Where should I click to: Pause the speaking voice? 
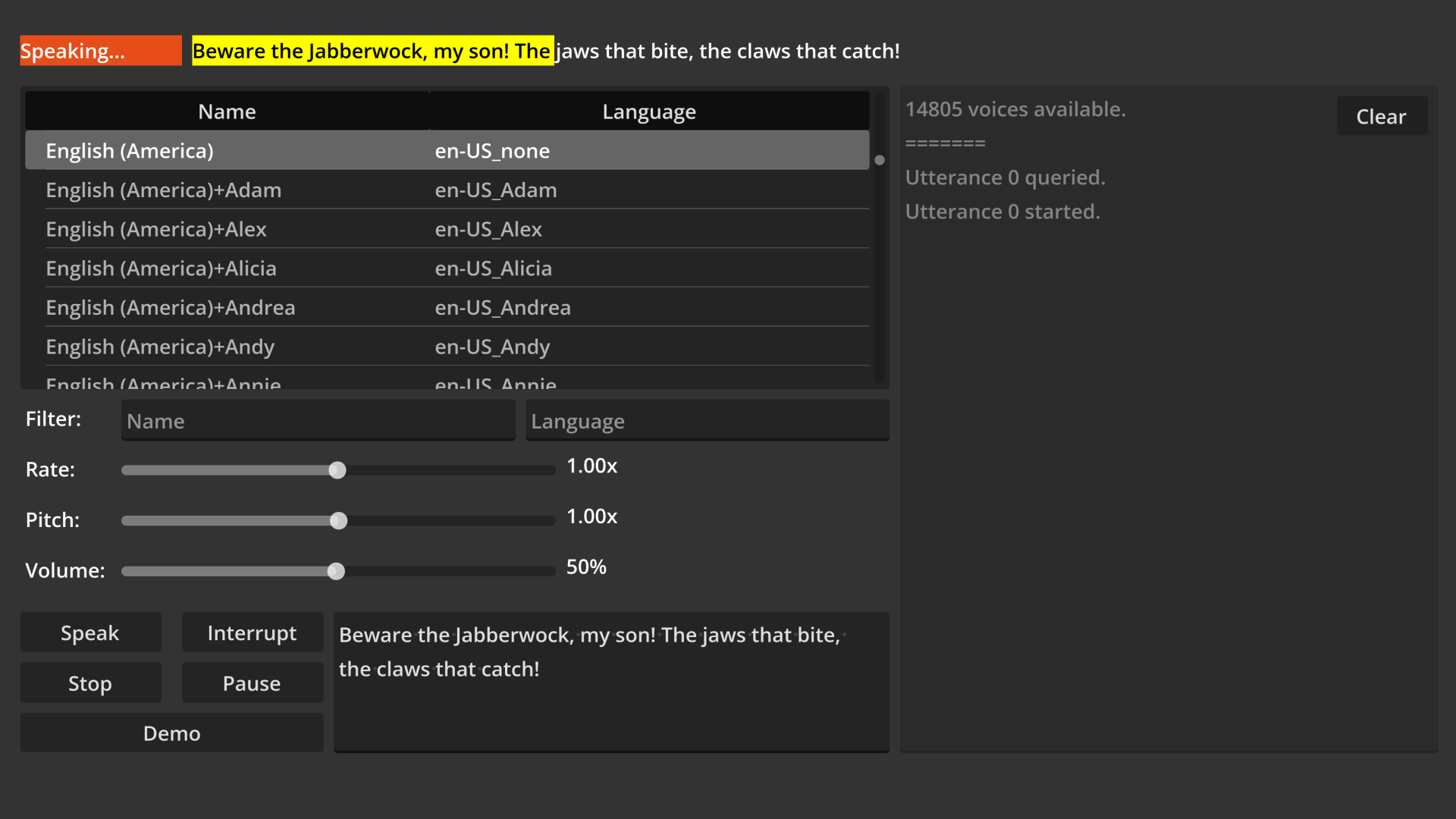pos(252,683)
